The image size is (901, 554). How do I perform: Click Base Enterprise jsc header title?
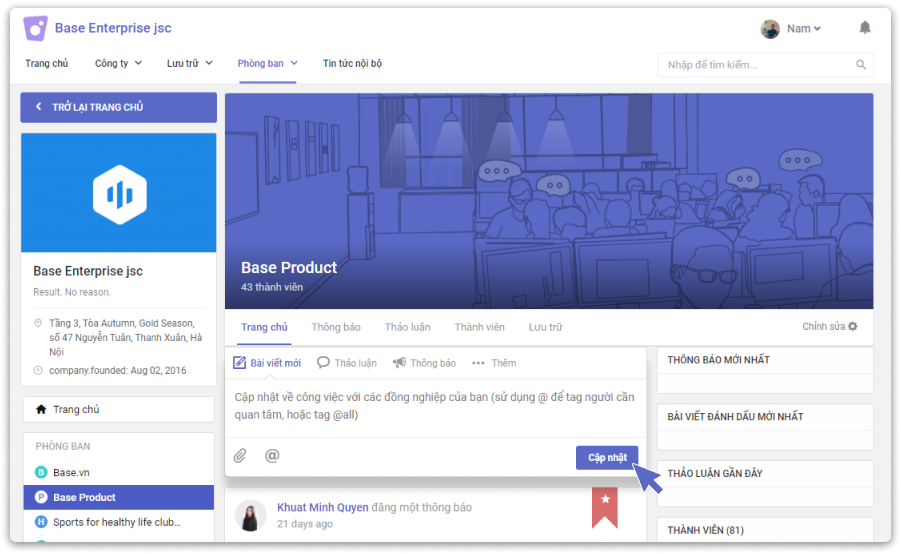point(113,28)
